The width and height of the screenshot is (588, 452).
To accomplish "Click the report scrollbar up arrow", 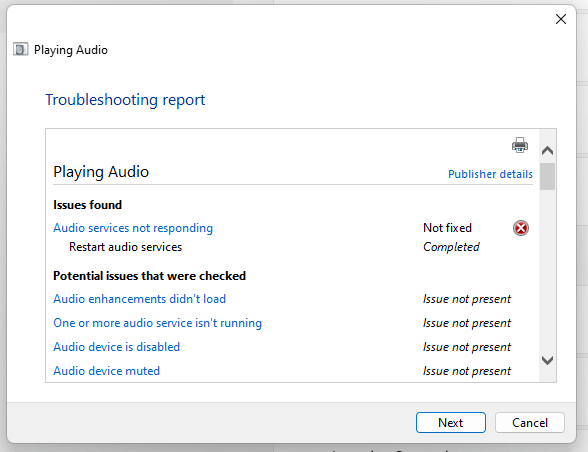I will pos(548,151).
